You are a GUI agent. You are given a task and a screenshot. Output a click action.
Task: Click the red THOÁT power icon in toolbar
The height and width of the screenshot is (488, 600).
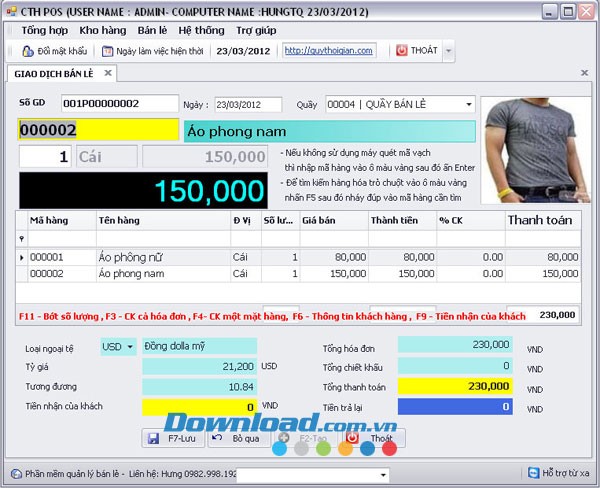pos(401,51)
